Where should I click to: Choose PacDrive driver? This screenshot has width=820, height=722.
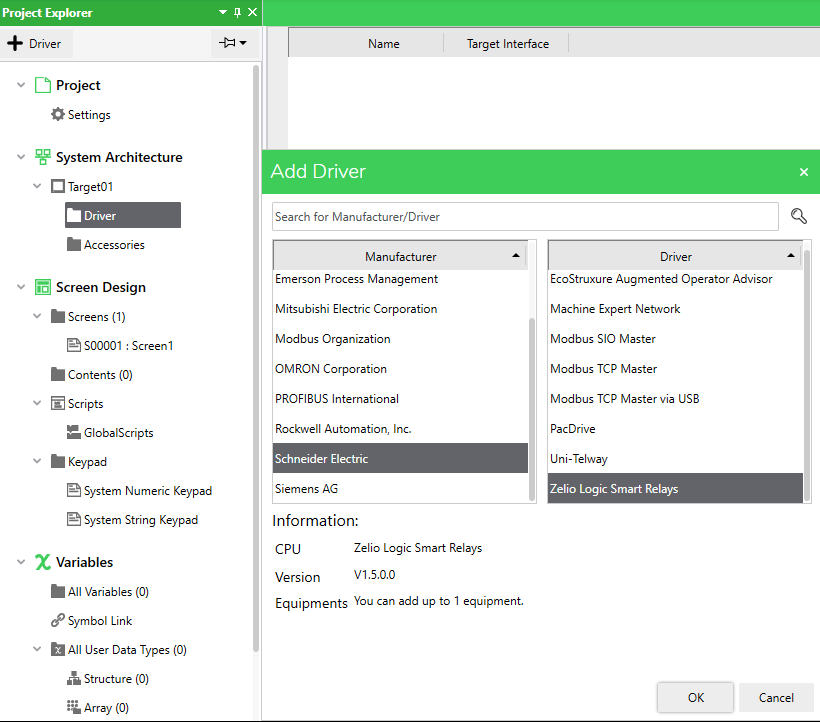coord(675,429)
